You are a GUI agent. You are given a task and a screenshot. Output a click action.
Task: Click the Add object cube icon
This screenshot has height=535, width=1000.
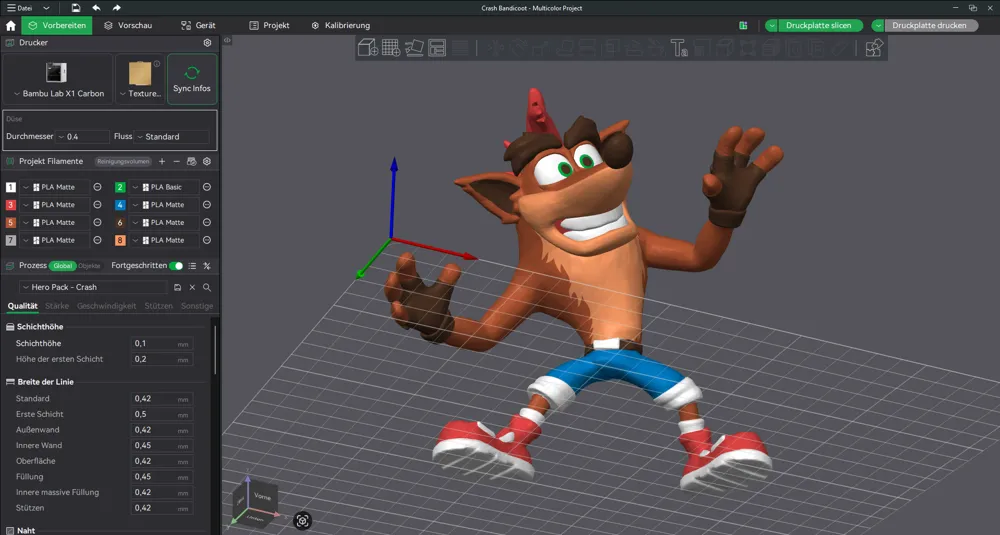(x=367, y=48)
